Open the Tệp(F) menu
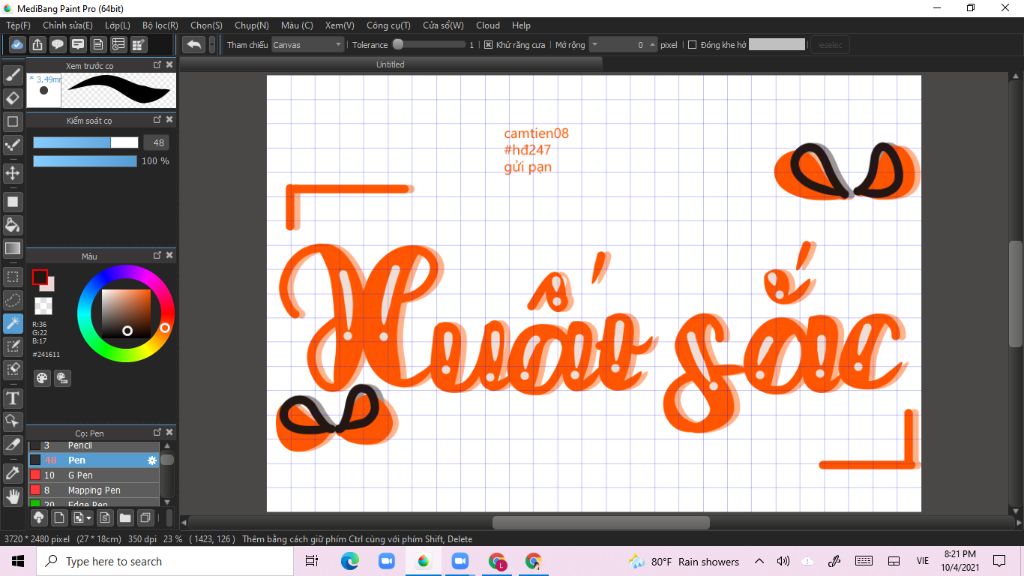 pos(18,25)
